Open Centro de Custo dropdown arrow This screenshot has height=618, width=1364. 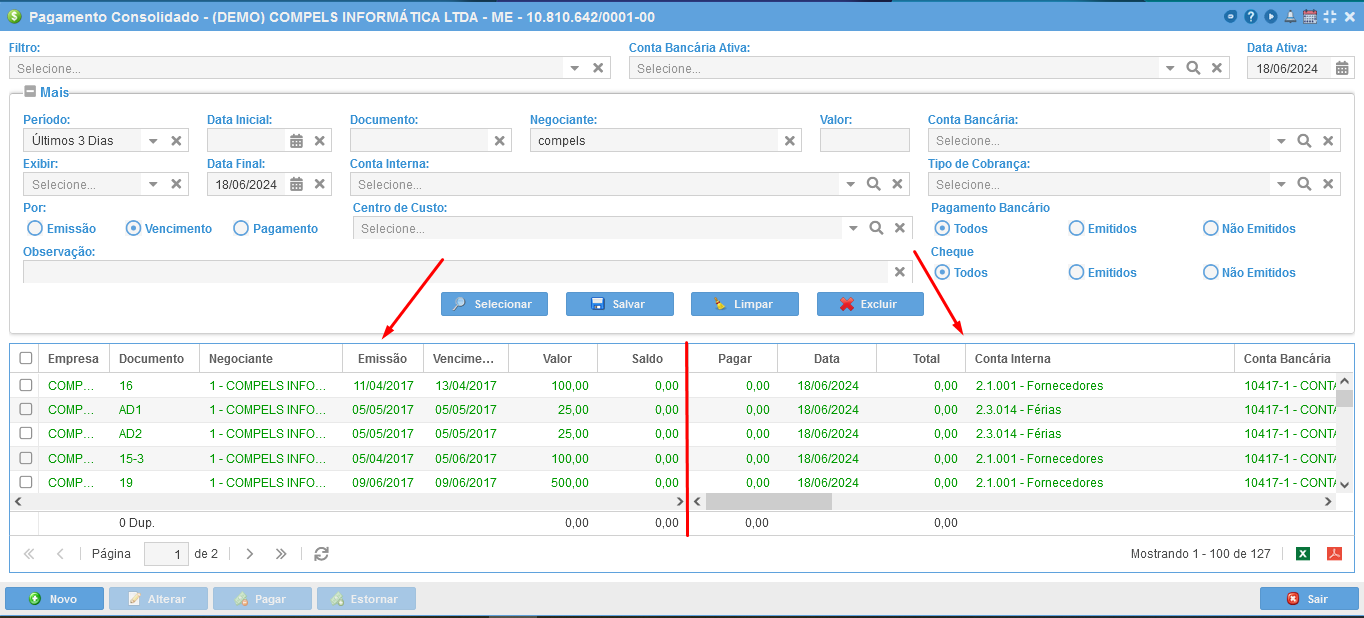[853, 228]
